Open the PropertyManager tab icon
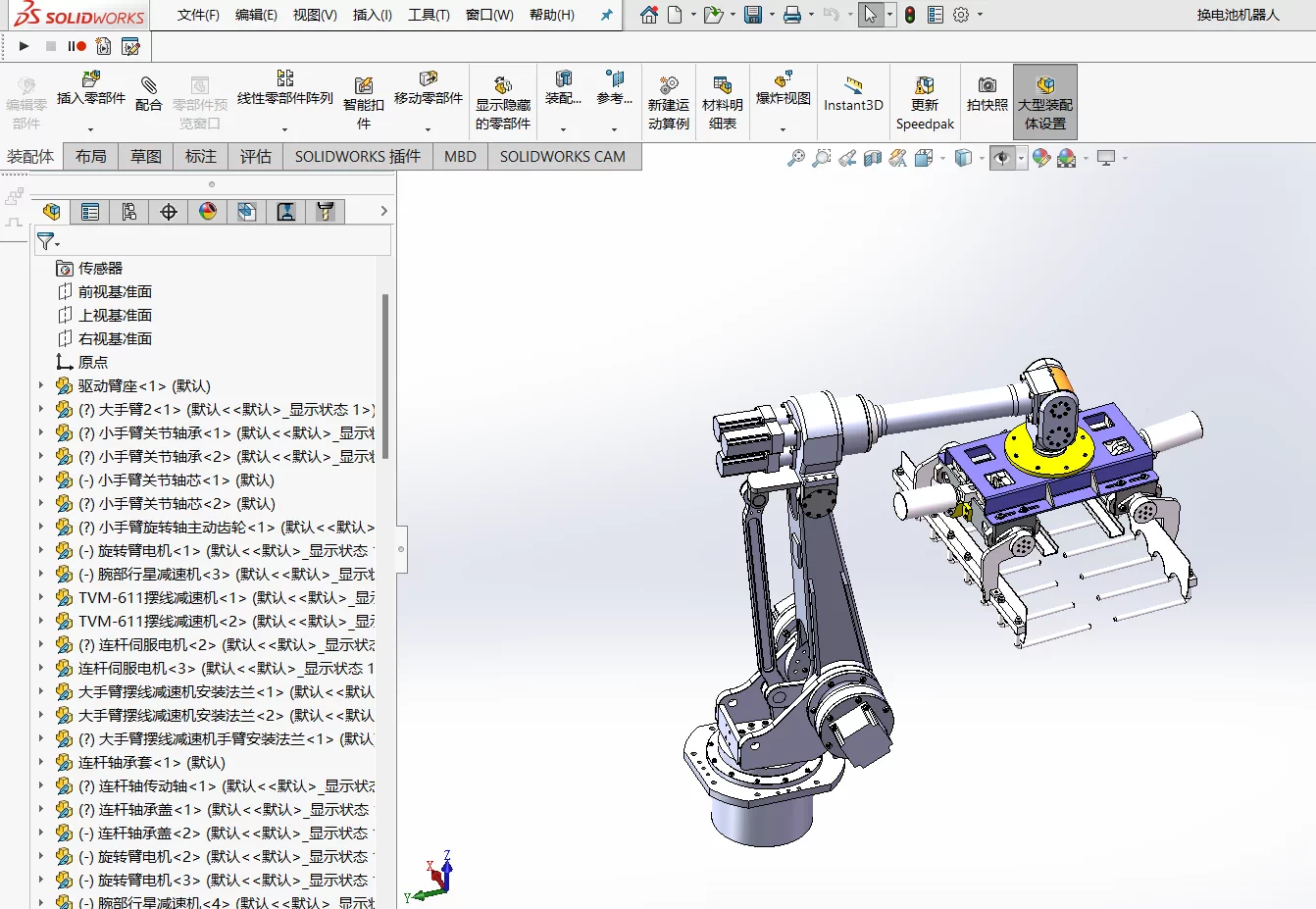This screenshot has height=909, width=1316. (90, 212)
